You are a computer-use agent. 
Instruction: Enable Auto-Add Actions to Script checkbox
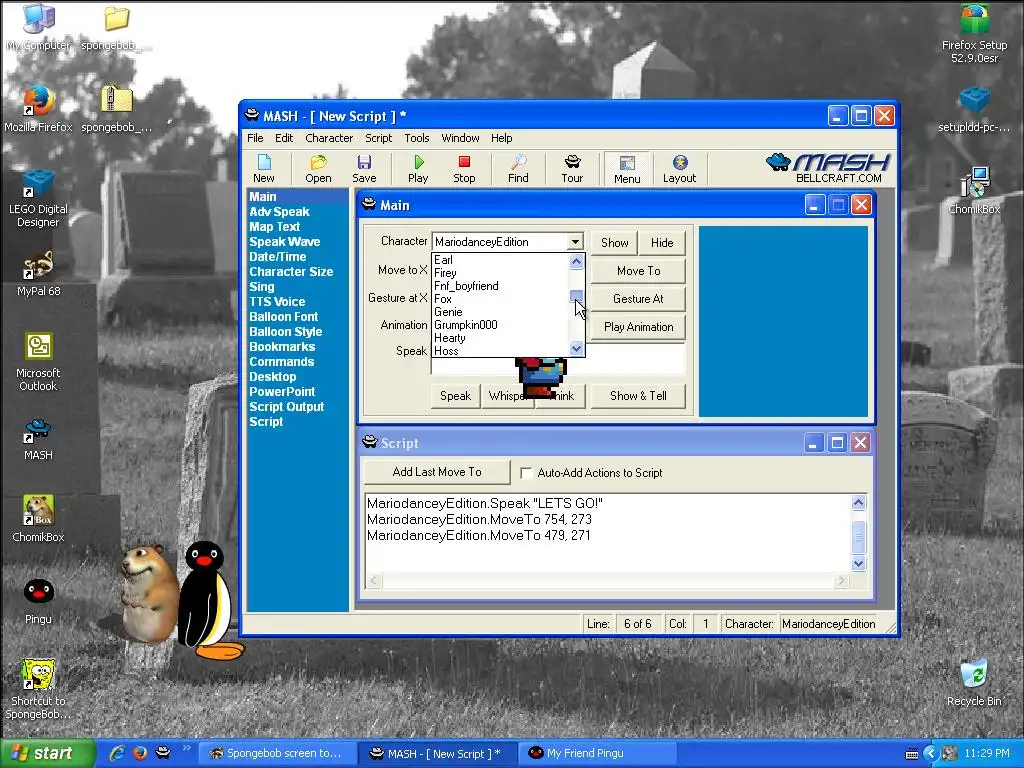[x=526, y=473]
